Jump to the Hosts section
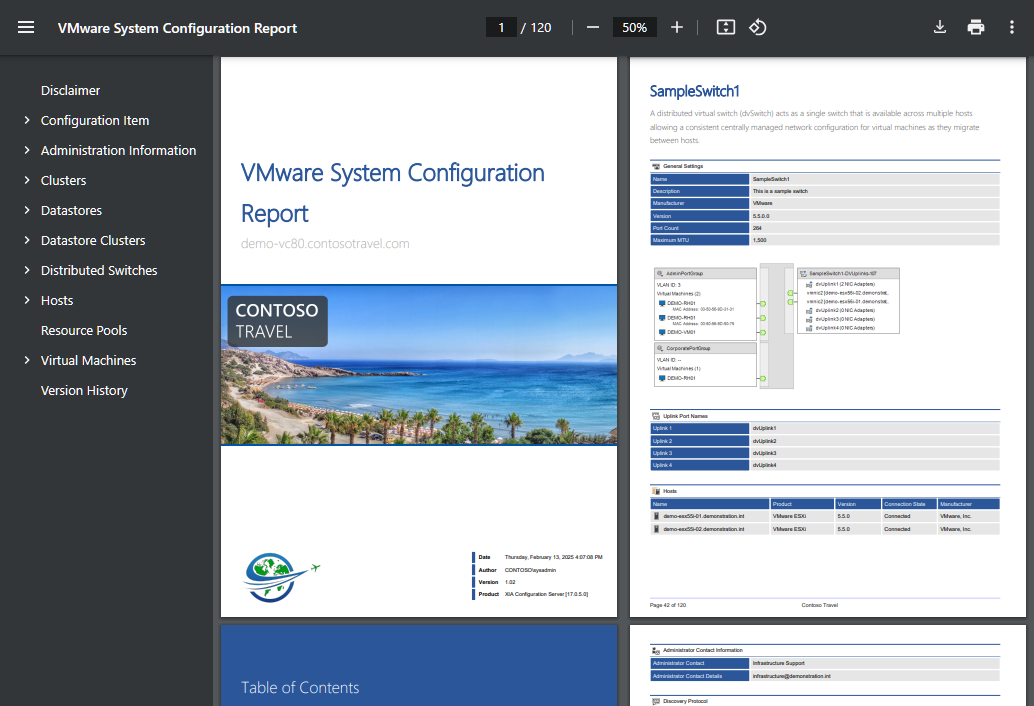The width and height of the screenshot is (1034, 706). coord(57,301)
